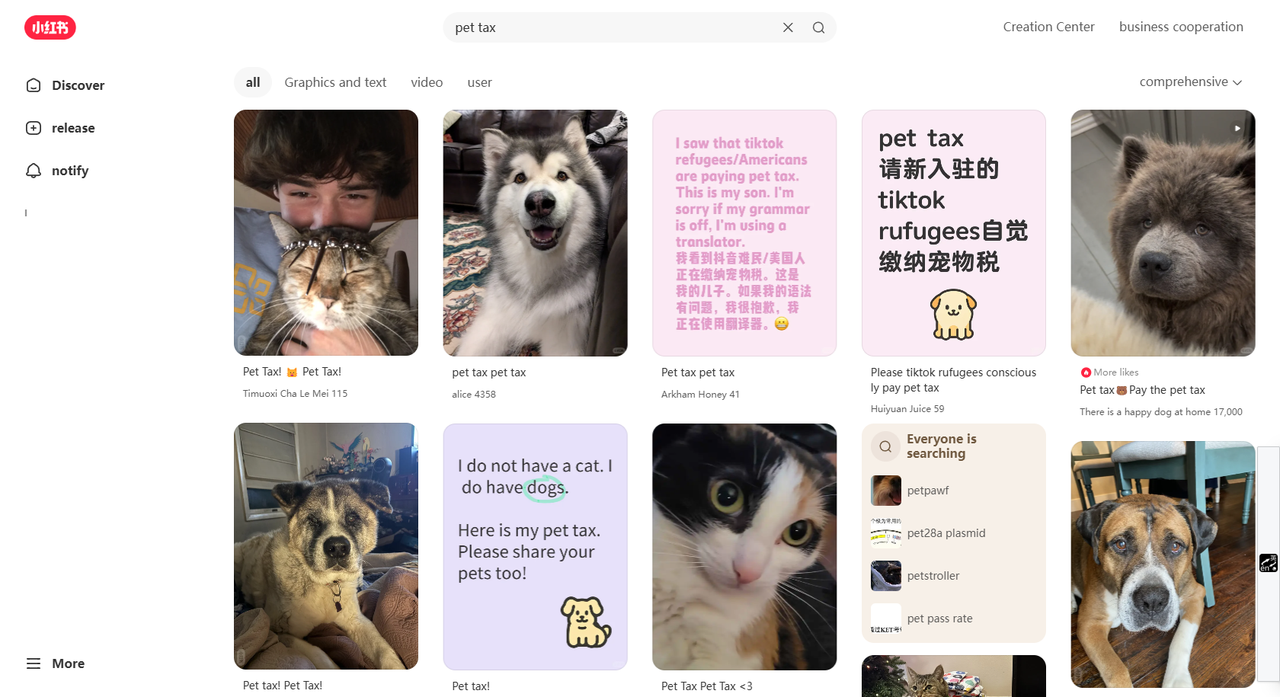Click 'Please tiktok rufugees conscious ly pay' title
The height and width of the screenshot is (697, 1280).
(x=953, y=380)
